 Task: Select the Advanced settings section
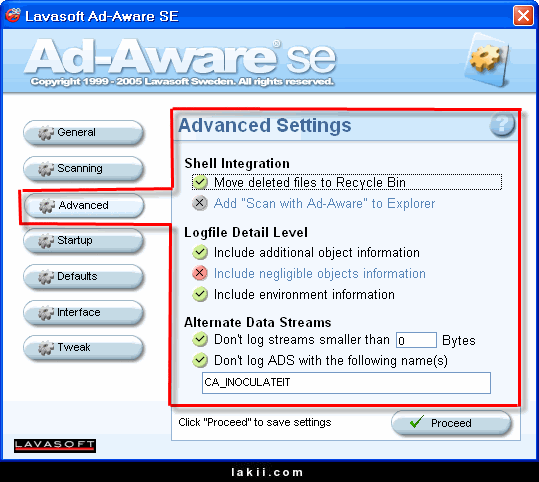(x=84, y=205)
